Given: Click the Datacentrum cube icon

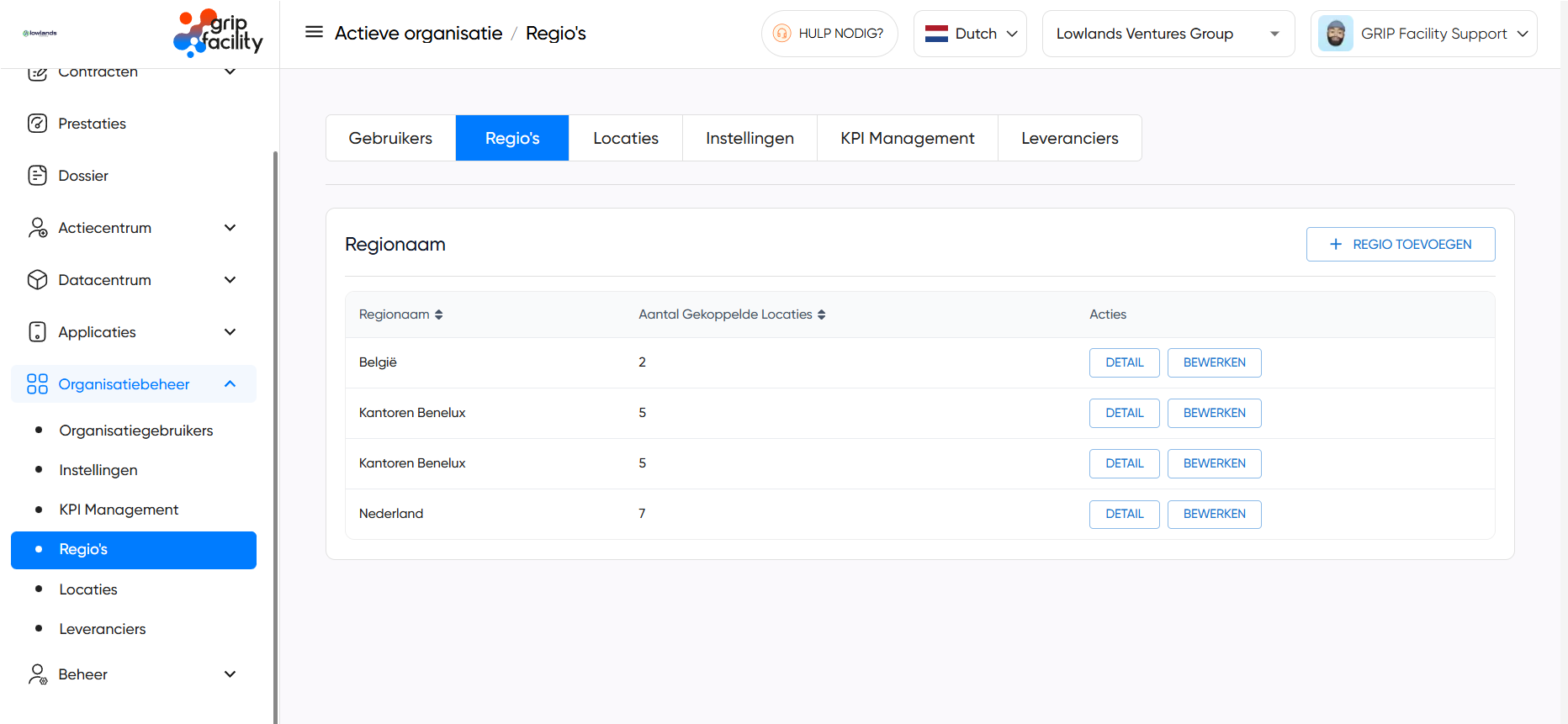Looking at the screenshot, I should click(37, 280).
